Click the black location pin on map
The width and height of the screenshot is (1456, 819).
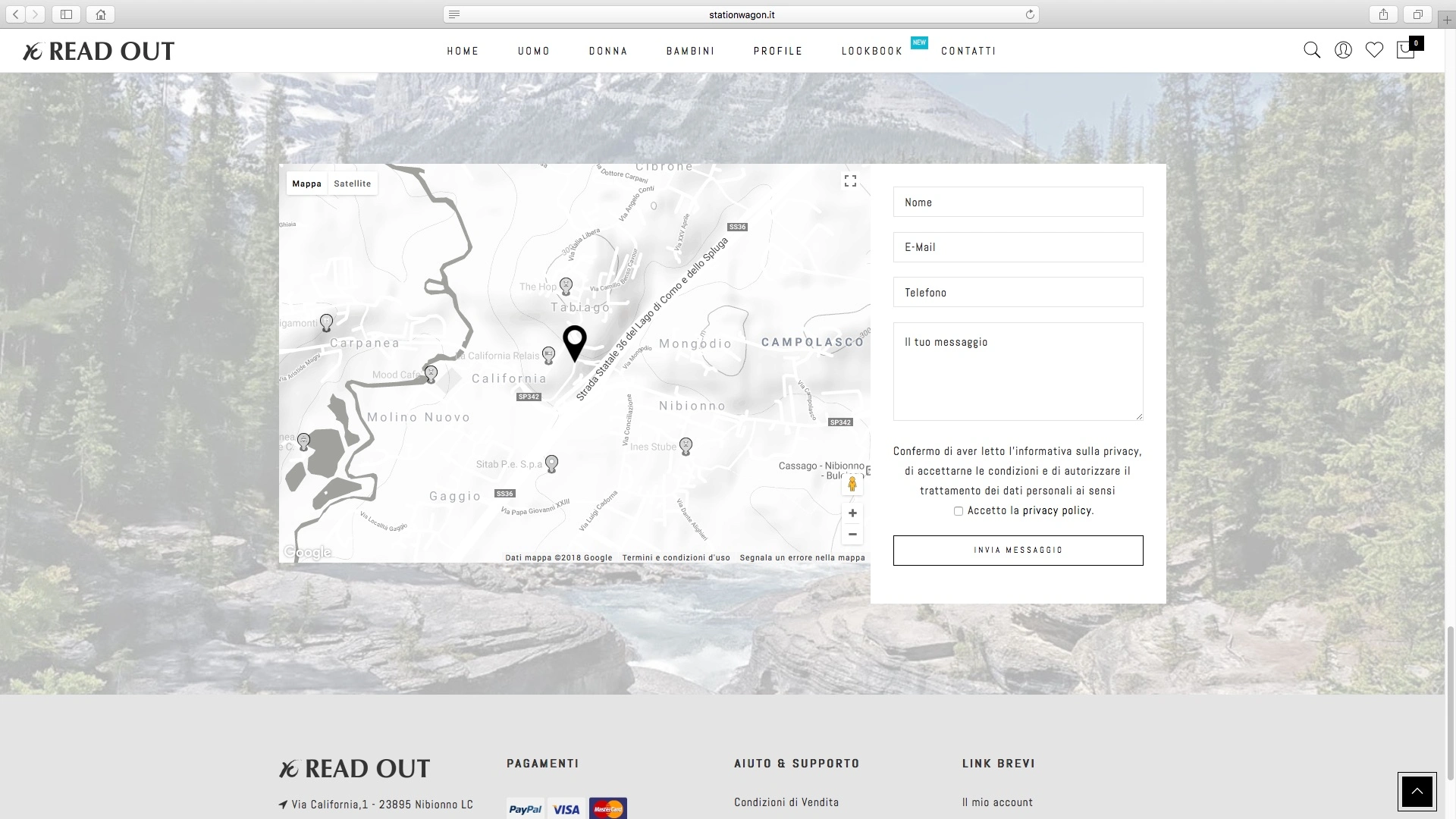pyautogui.click(x=575, y=343)
